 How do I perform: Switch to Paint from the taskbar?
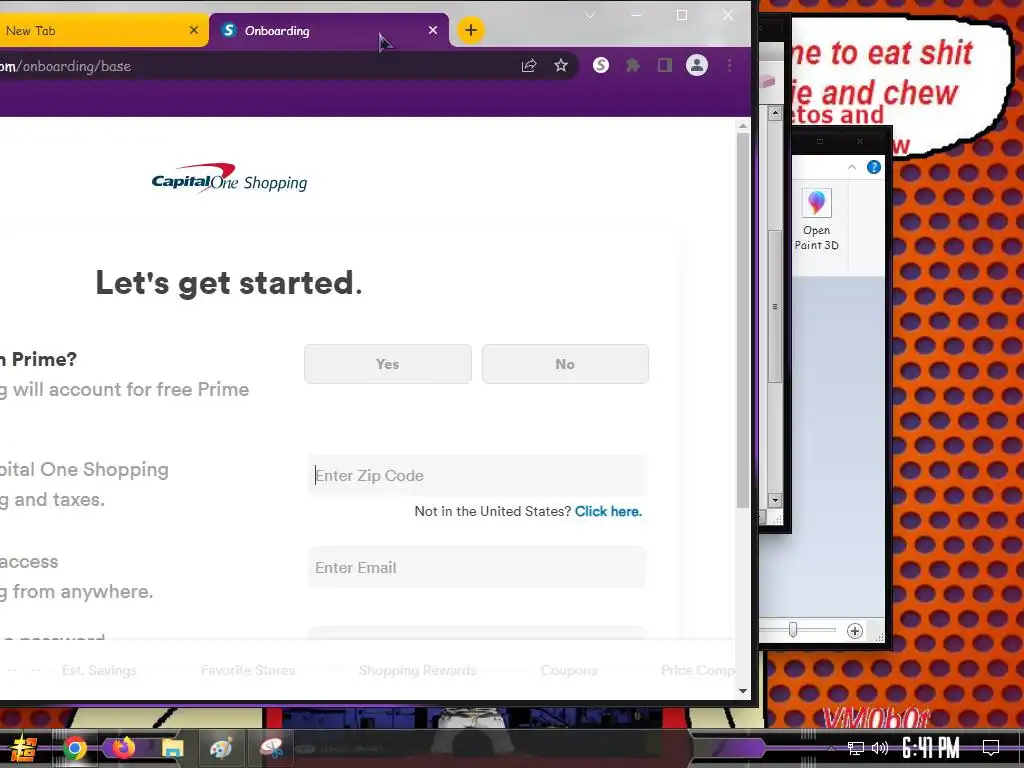point(221,748)
